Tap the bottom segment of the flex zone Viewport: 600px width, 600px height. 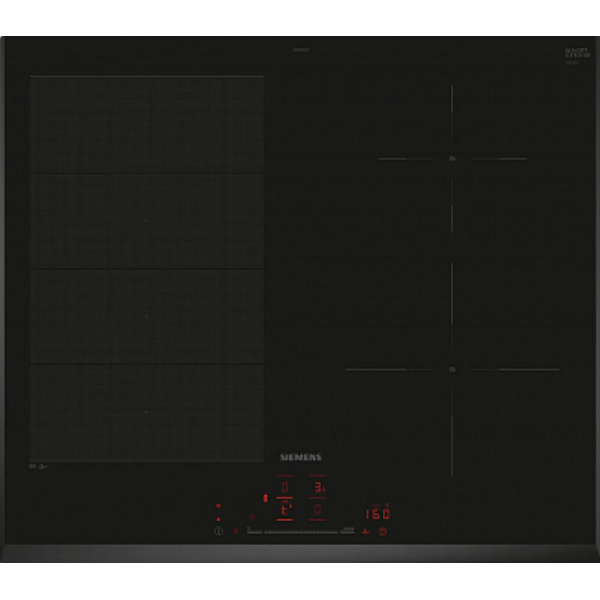pos(147,412)
